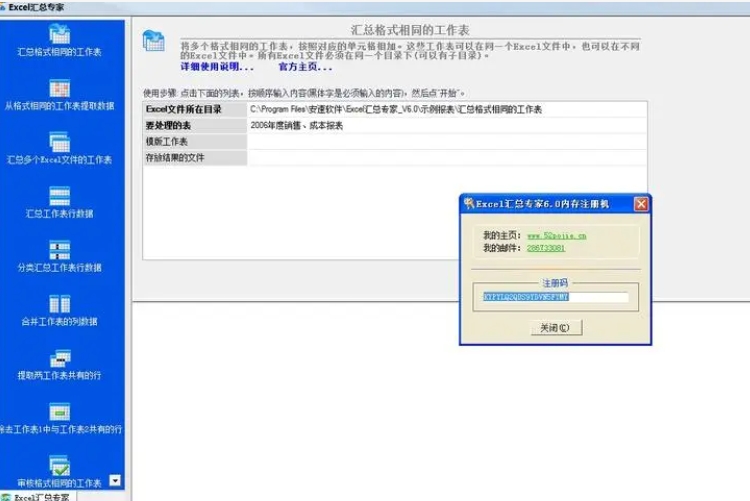Click the 286733081 mail link
Viewport: 750px width, 501px height.
pyautogui.click(x=546, y=248)
